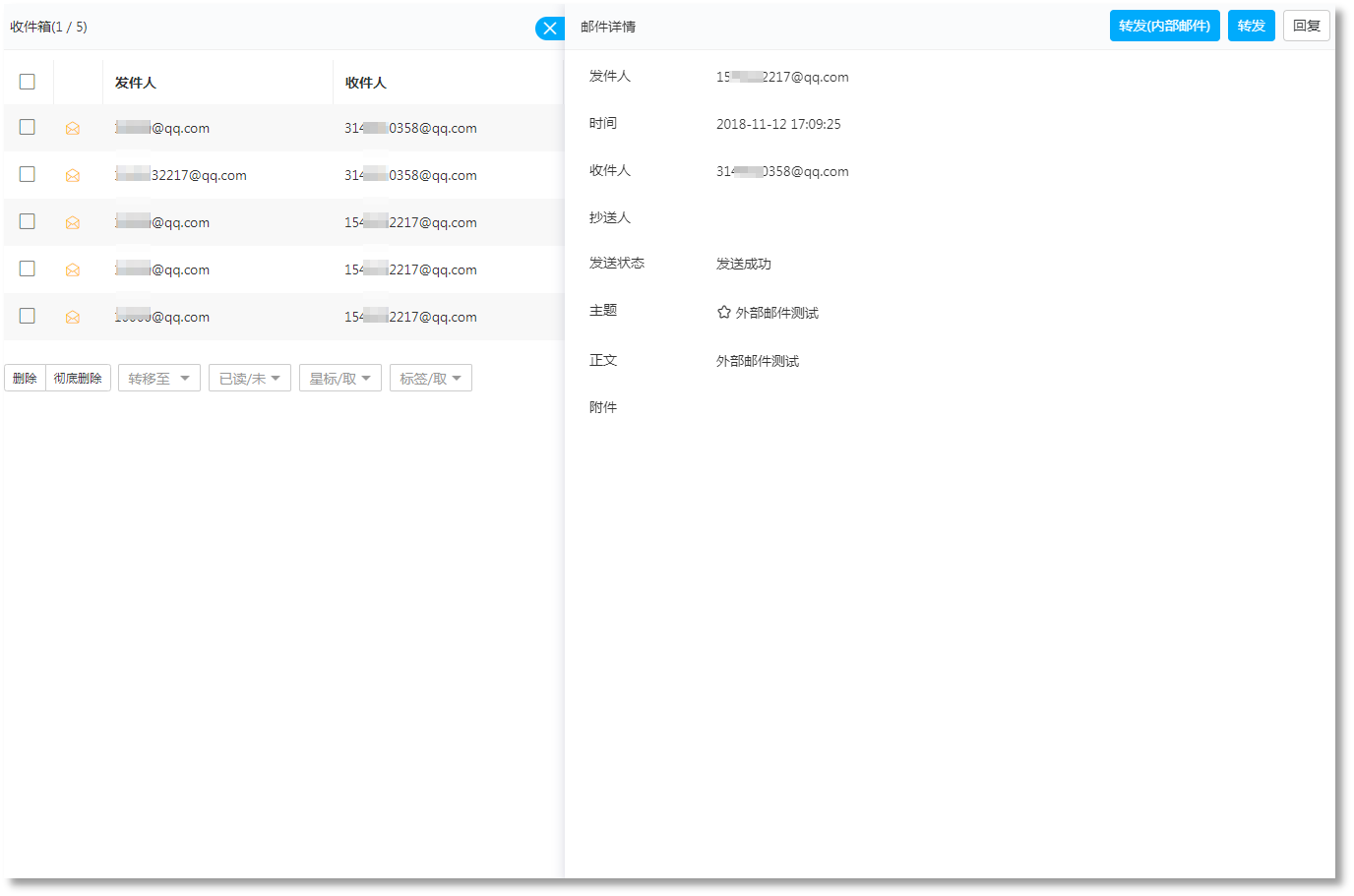Open the 星标/取 dropdown menu
This screenshot has width=1354, height=896.
[x=339, y=379]
